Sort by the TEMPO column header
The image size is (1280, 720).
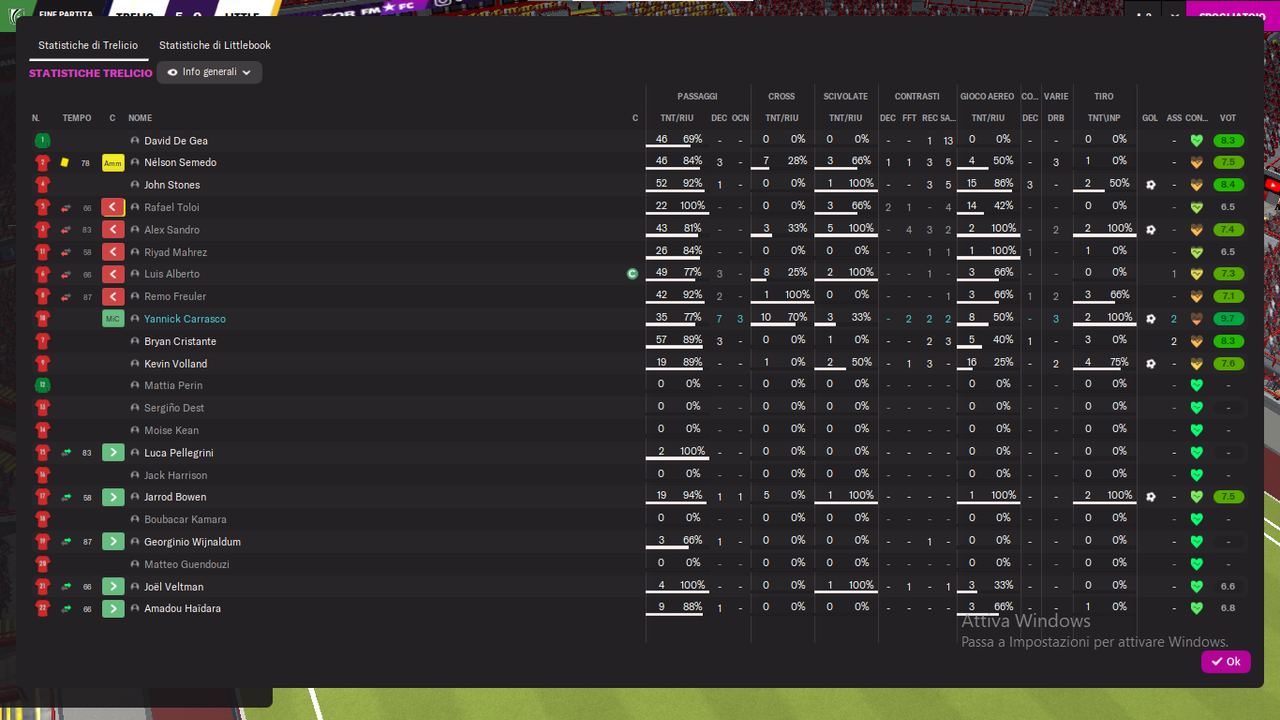click(77, 118)
